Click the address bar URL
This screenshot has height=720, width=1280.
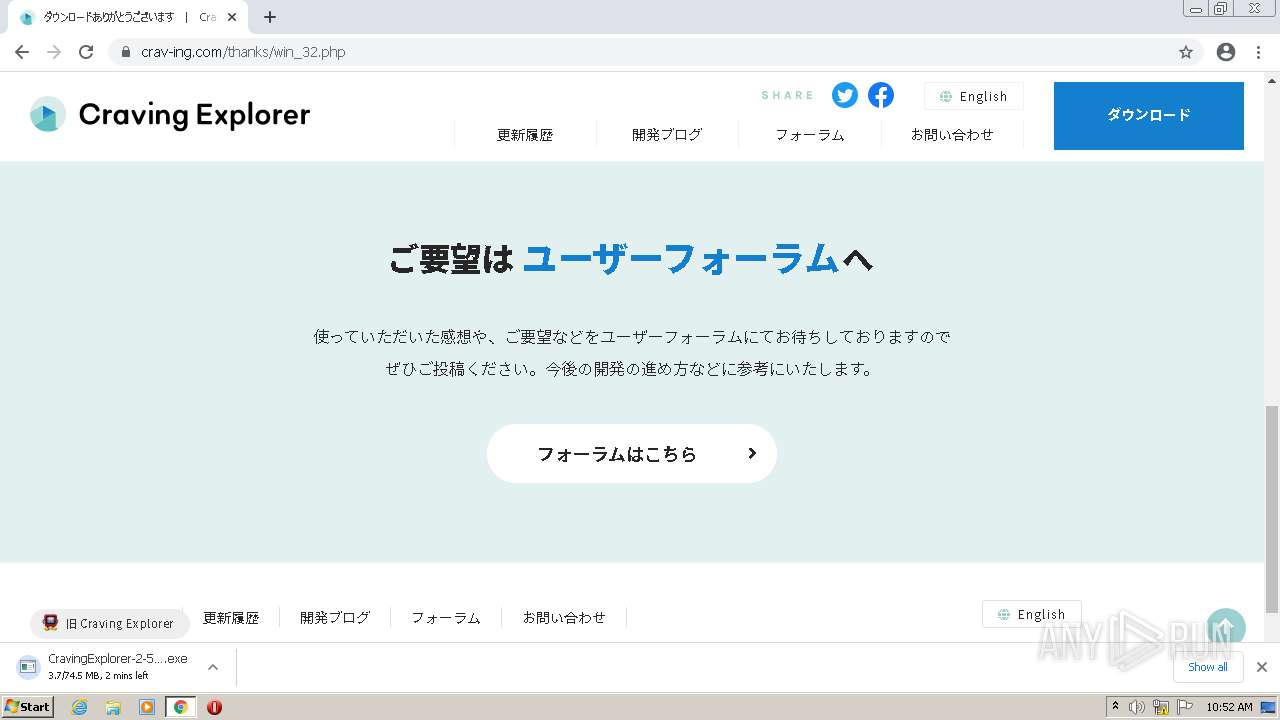click(x=243, y=52)
